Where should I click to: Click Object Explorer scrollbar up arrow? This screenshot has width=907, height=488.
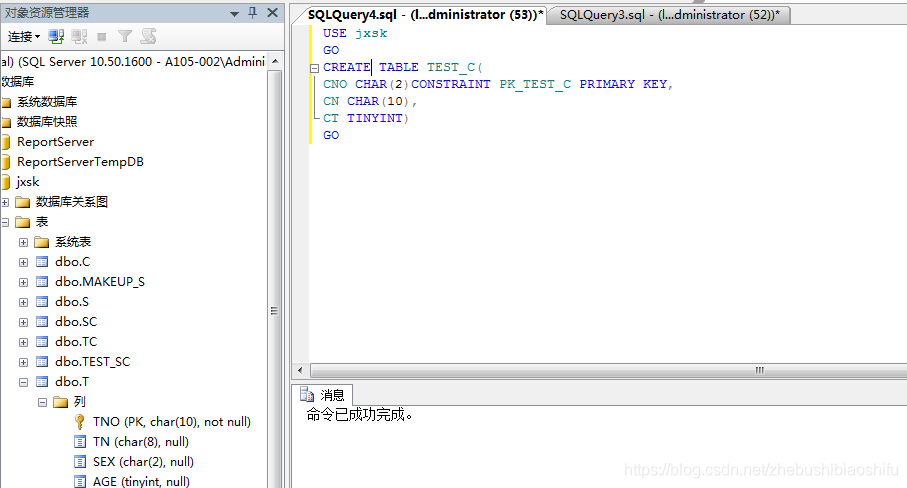pos(275,61)
